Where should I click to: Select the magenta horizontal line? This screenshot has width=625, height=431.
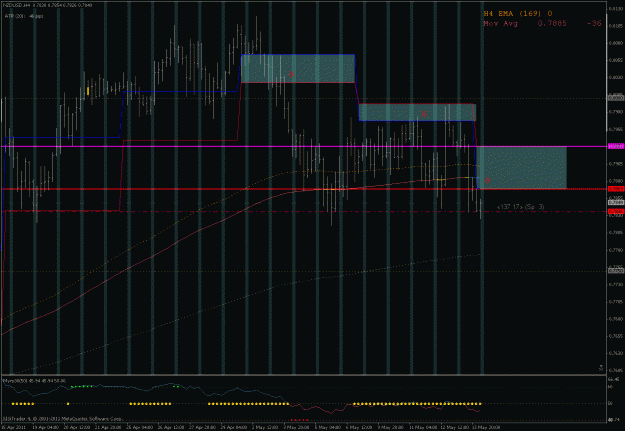pos(305,147)
